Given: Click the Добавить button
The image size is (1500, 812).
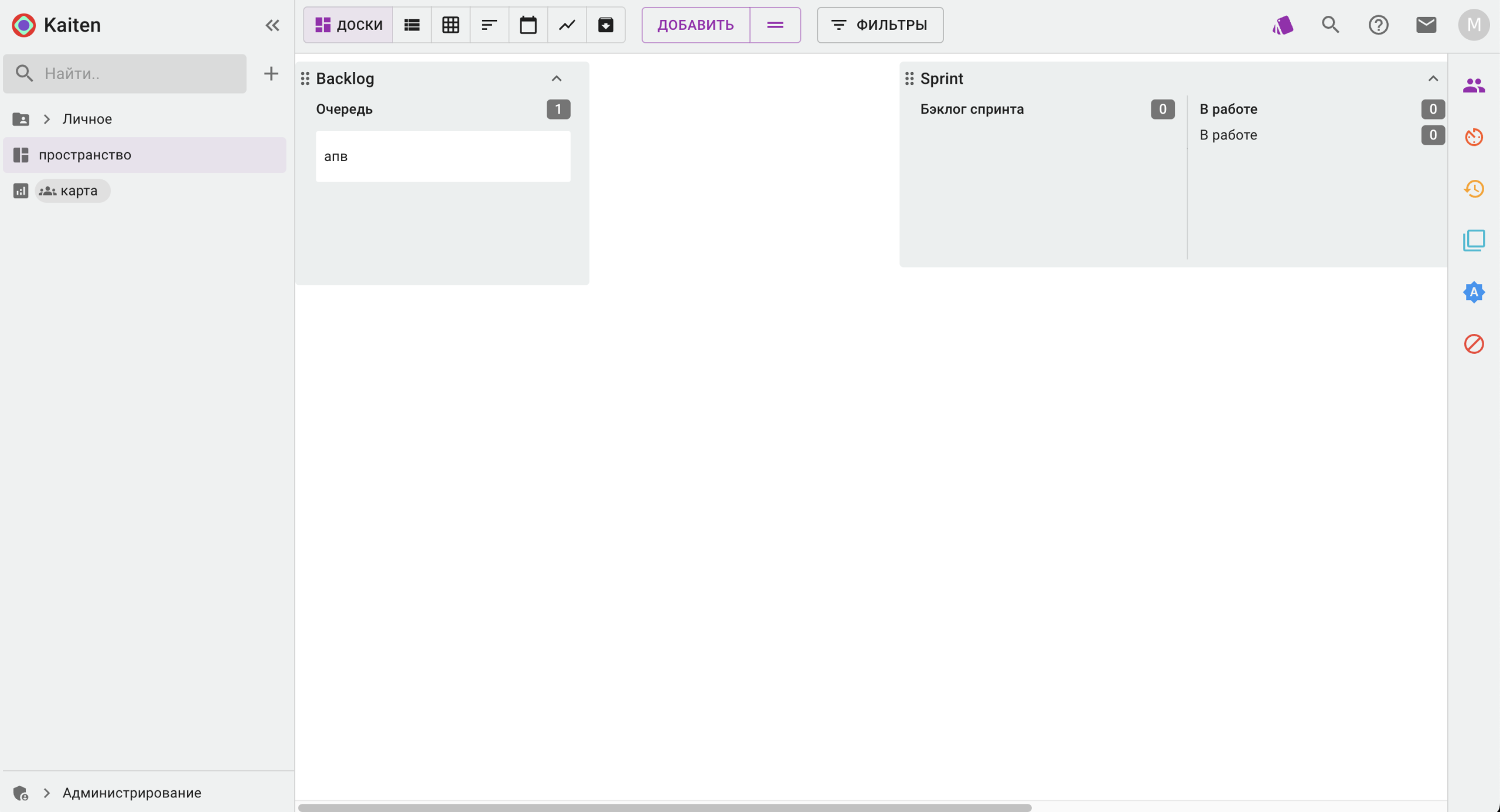Looking at the screenshot, I should pos(696,25).
